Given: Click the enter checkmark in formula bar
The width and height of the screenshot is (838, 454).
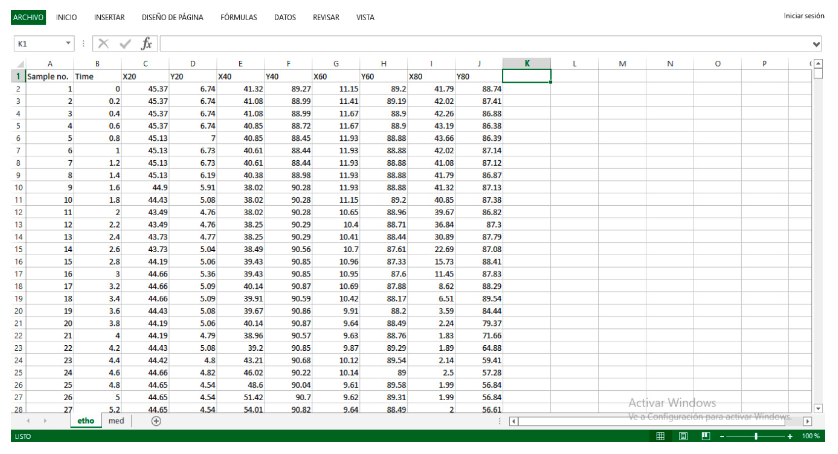Looking at the screenshot, I should point(125,44).
